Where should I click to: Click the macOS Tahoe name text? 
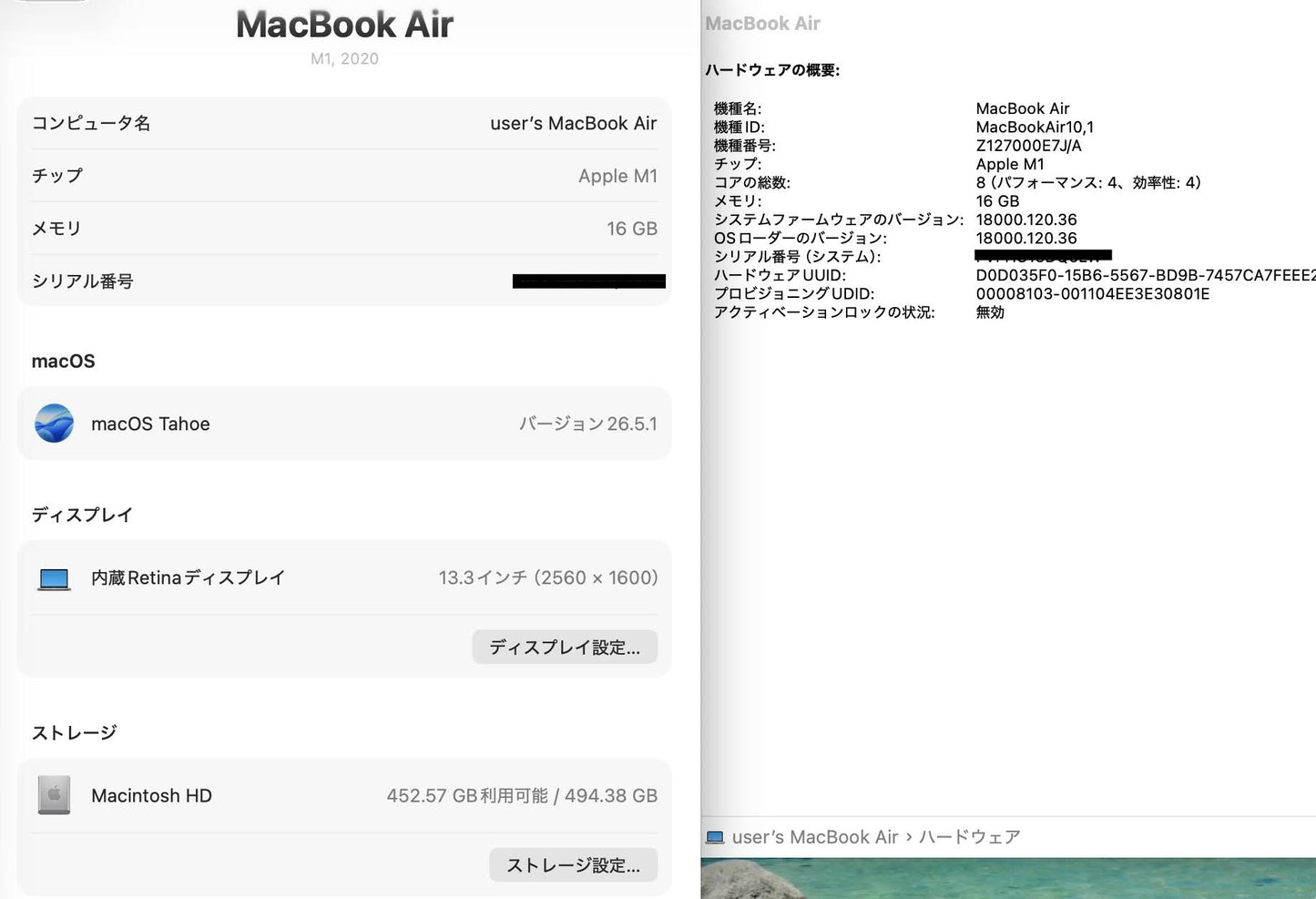[x=150, y=424]
